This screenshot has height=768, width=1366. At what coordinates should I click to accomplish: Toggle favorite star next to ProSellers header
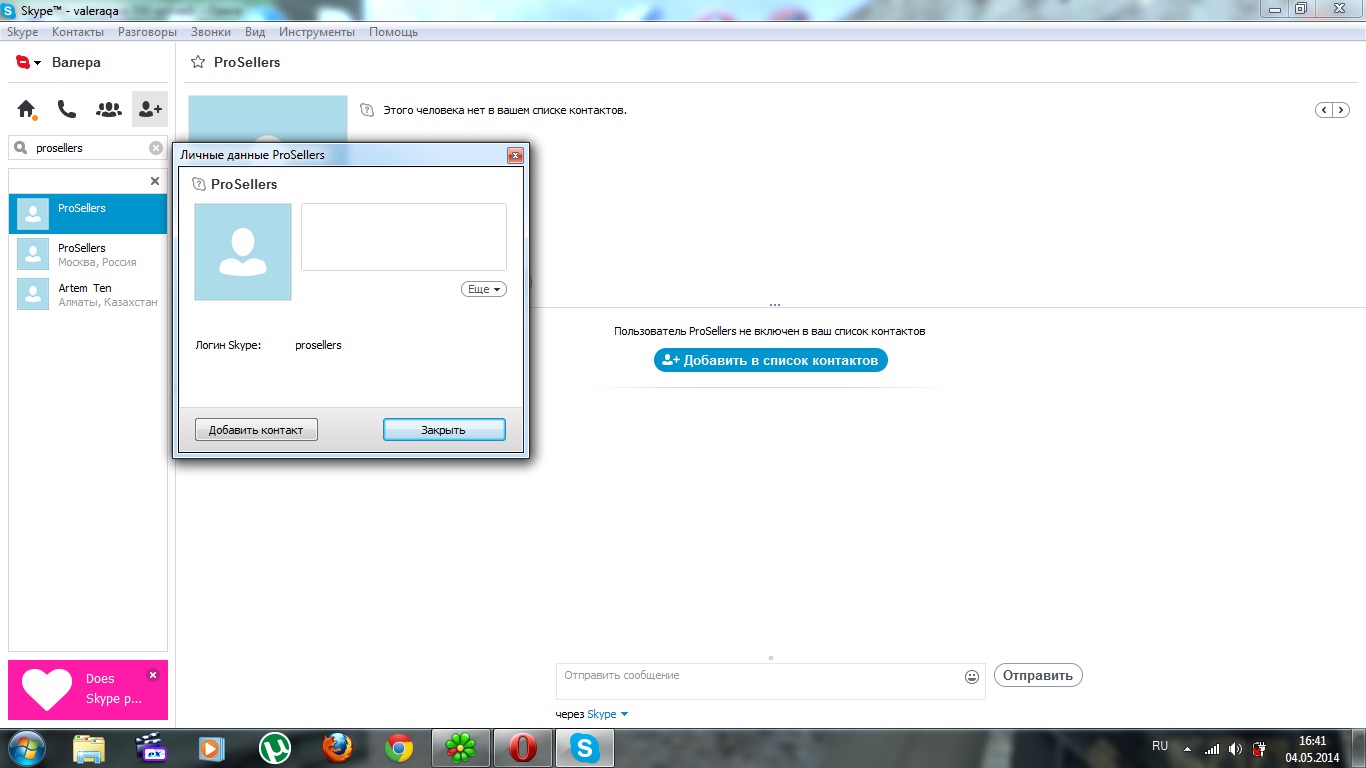pyautogui.click(x=198, y=62)
